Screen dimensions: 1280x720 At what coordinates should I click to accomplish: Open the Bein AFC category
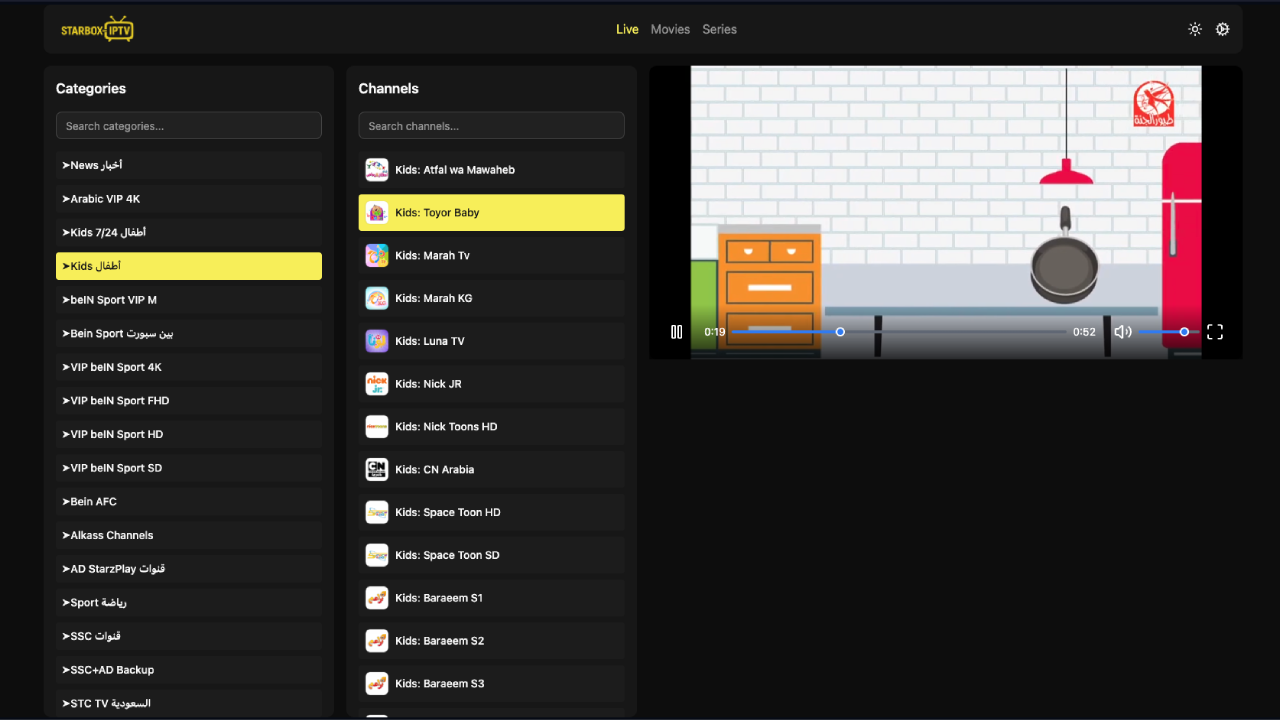tap(189, 502)
